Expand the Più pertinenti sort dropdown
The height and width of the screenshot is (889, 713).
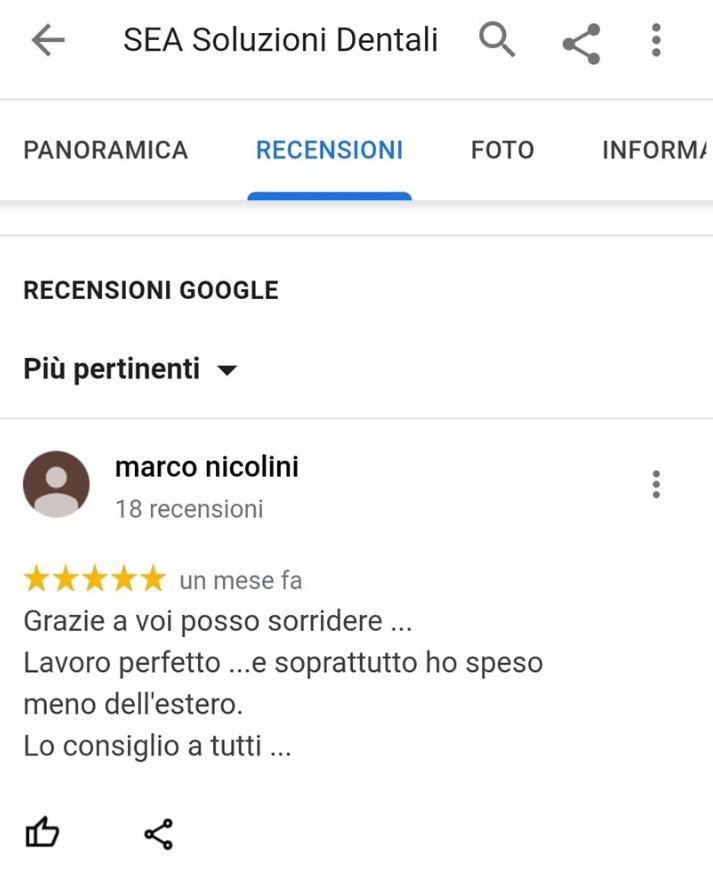[130, 369]
